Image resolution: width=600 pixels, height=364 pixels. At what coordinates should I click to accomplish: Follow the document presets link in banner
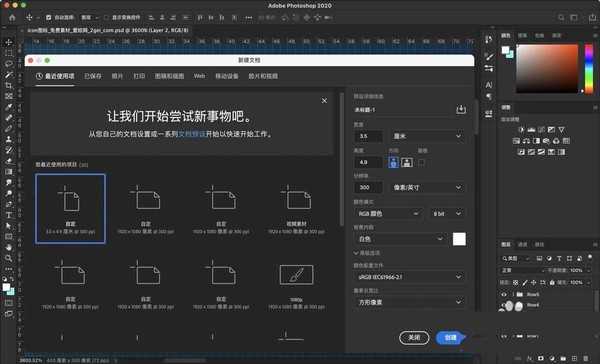point(192,134)
